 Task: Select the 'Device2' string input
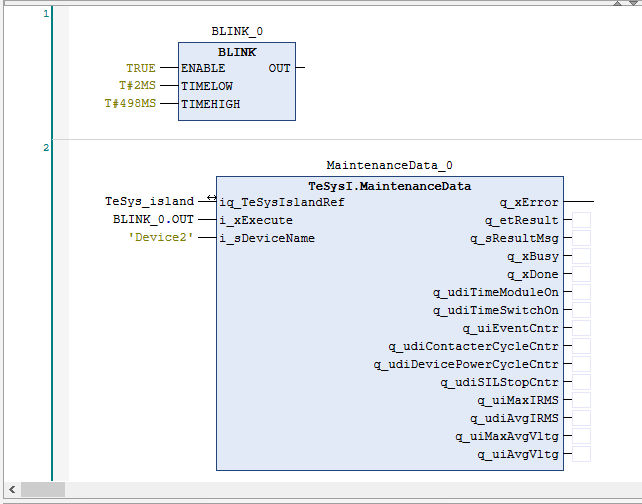(160, 238)
